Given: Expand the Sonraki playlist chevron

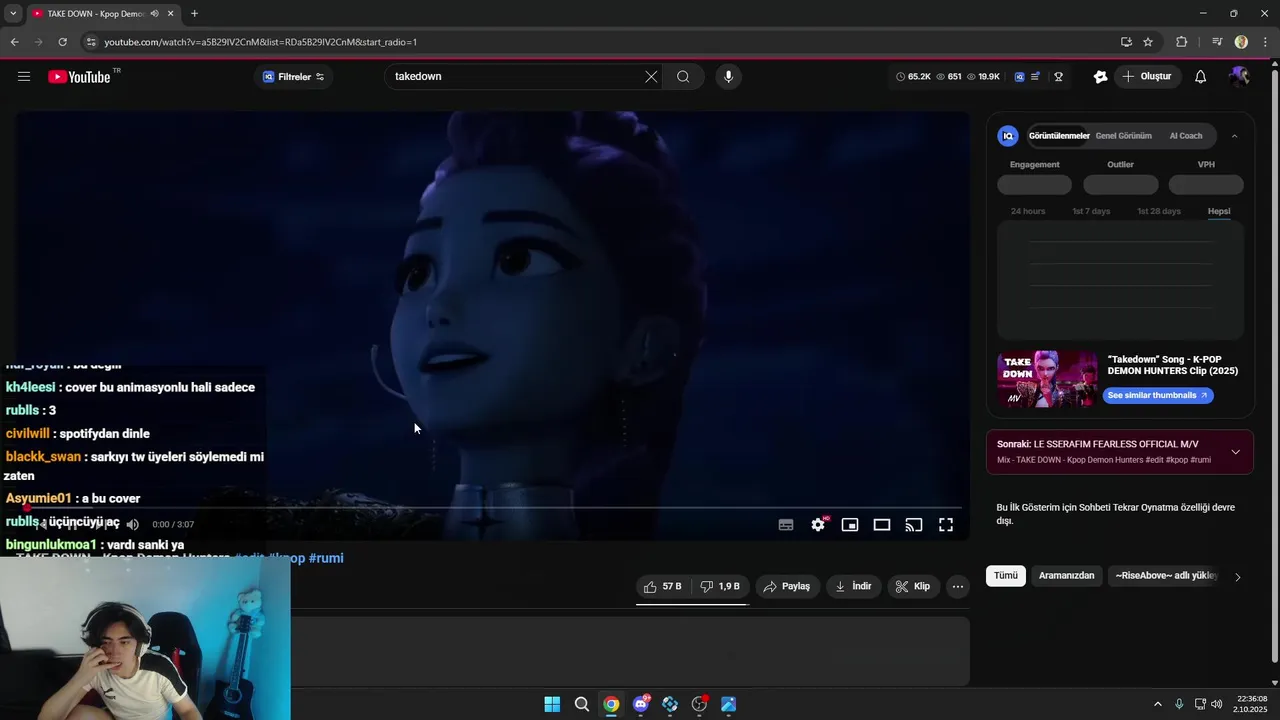Looking at the screenshot, I should [1235, 452].
